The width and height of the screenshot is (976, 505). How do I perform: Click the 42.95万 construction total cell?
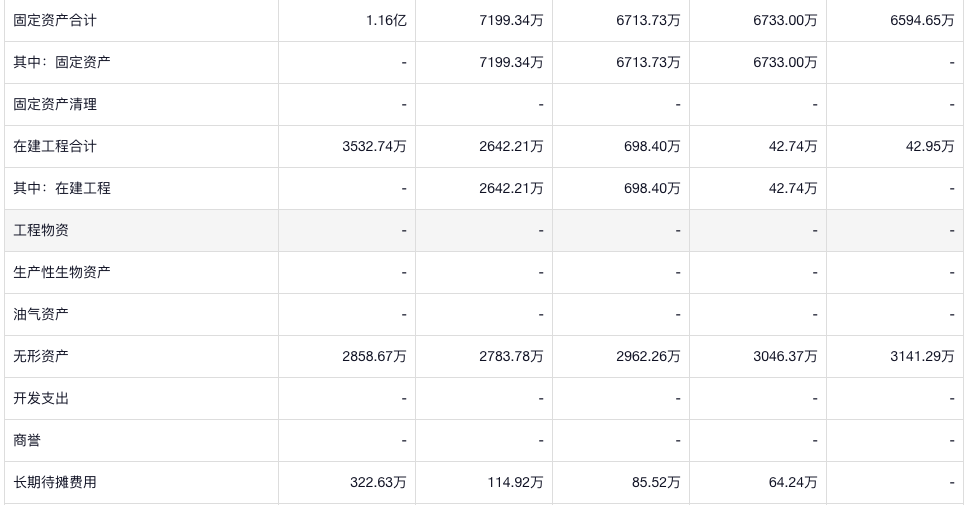tap(929, 146)
